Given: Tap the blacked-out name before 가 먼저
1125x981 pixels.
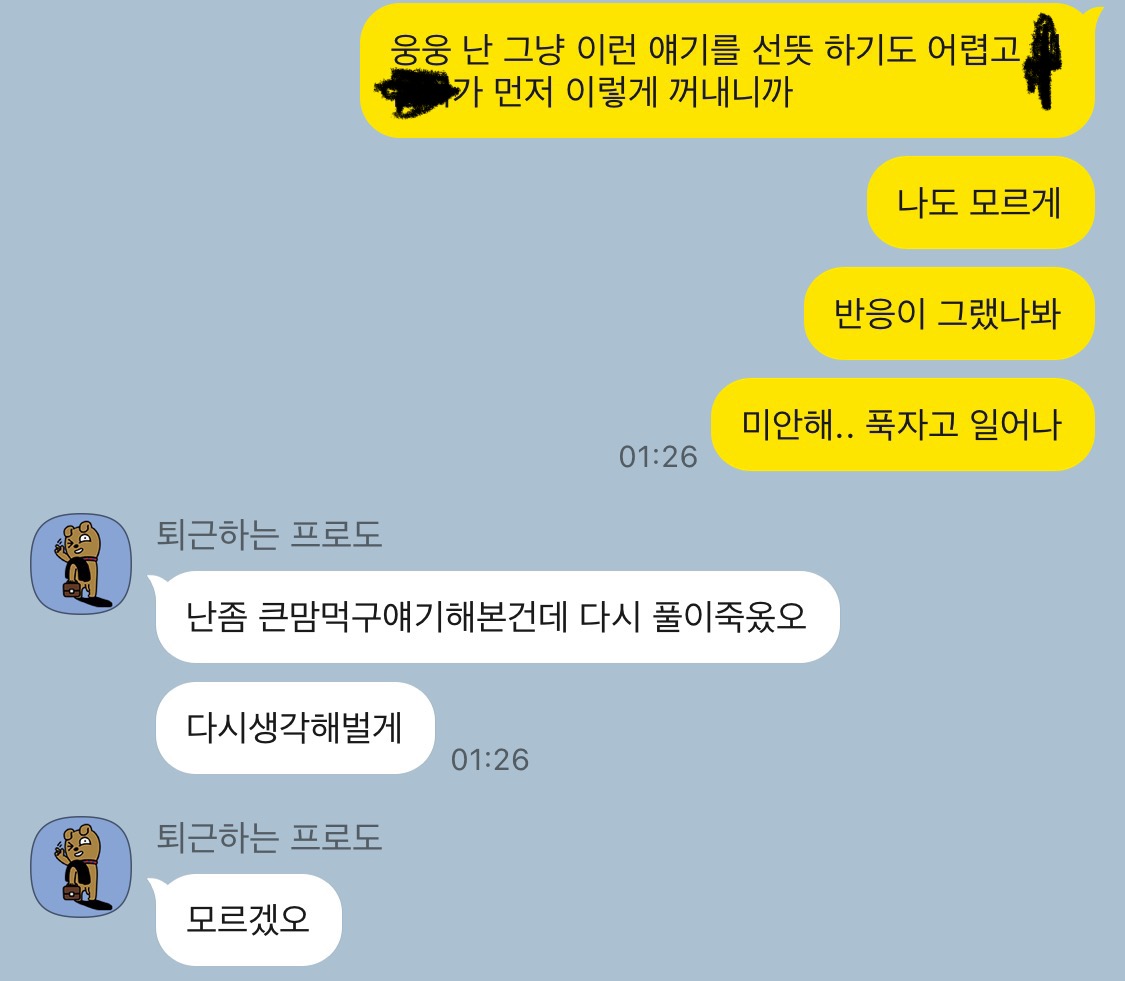Looking at the screenshot, I should [415, 93].
